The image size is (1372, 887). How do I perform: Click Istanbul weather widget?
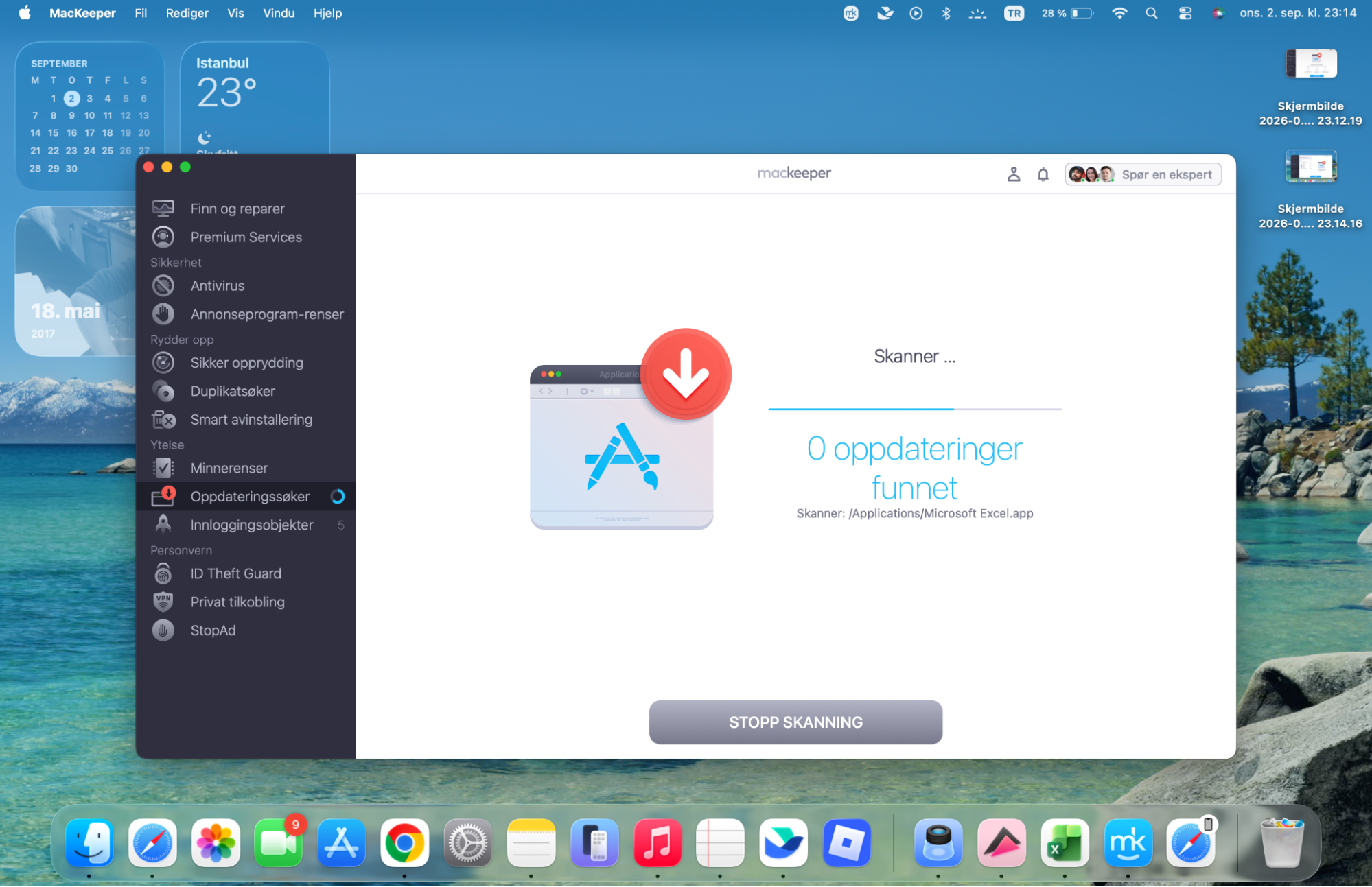(255, 98)
